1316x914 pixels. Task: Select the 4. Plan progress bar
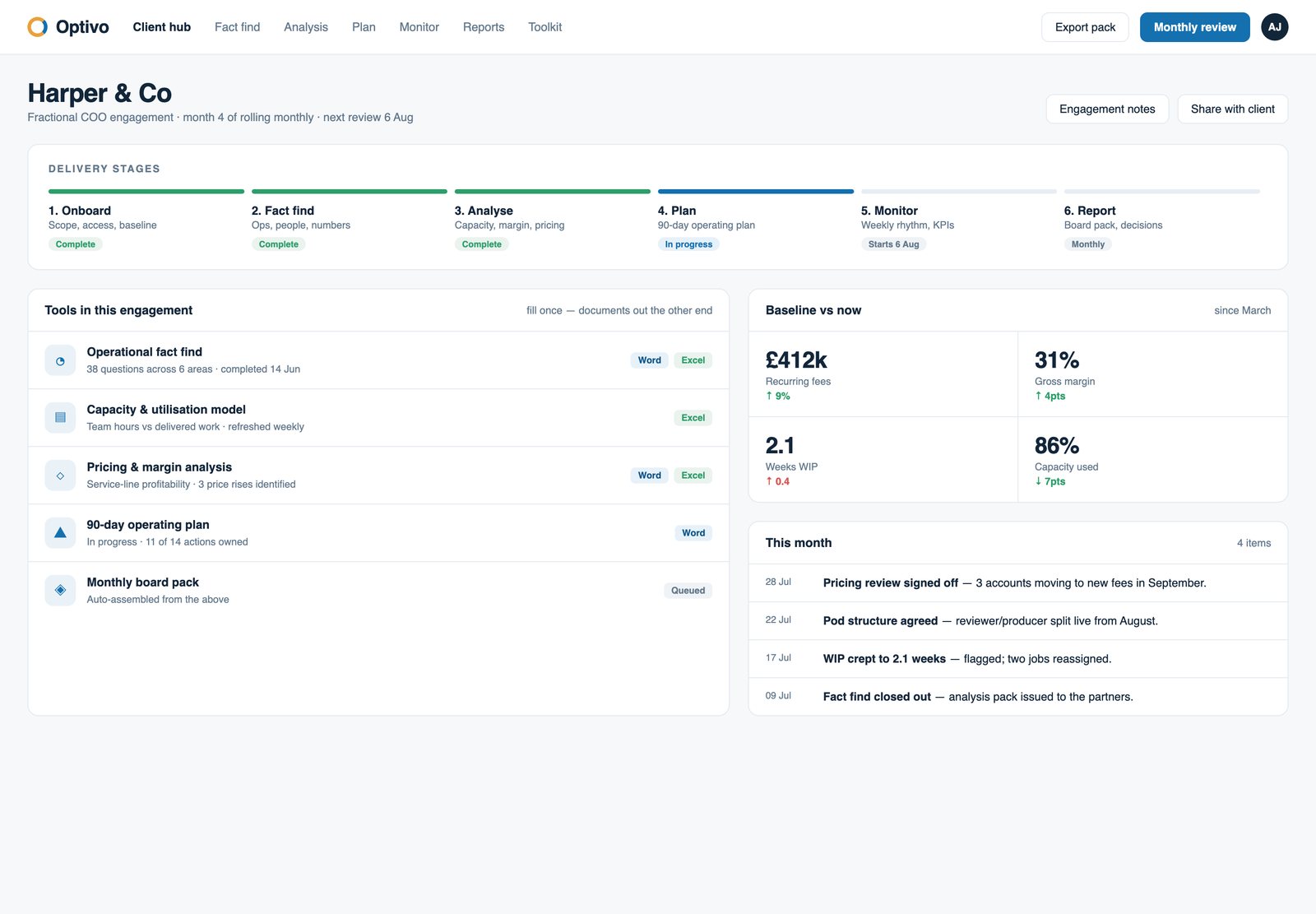coord(756,192)
